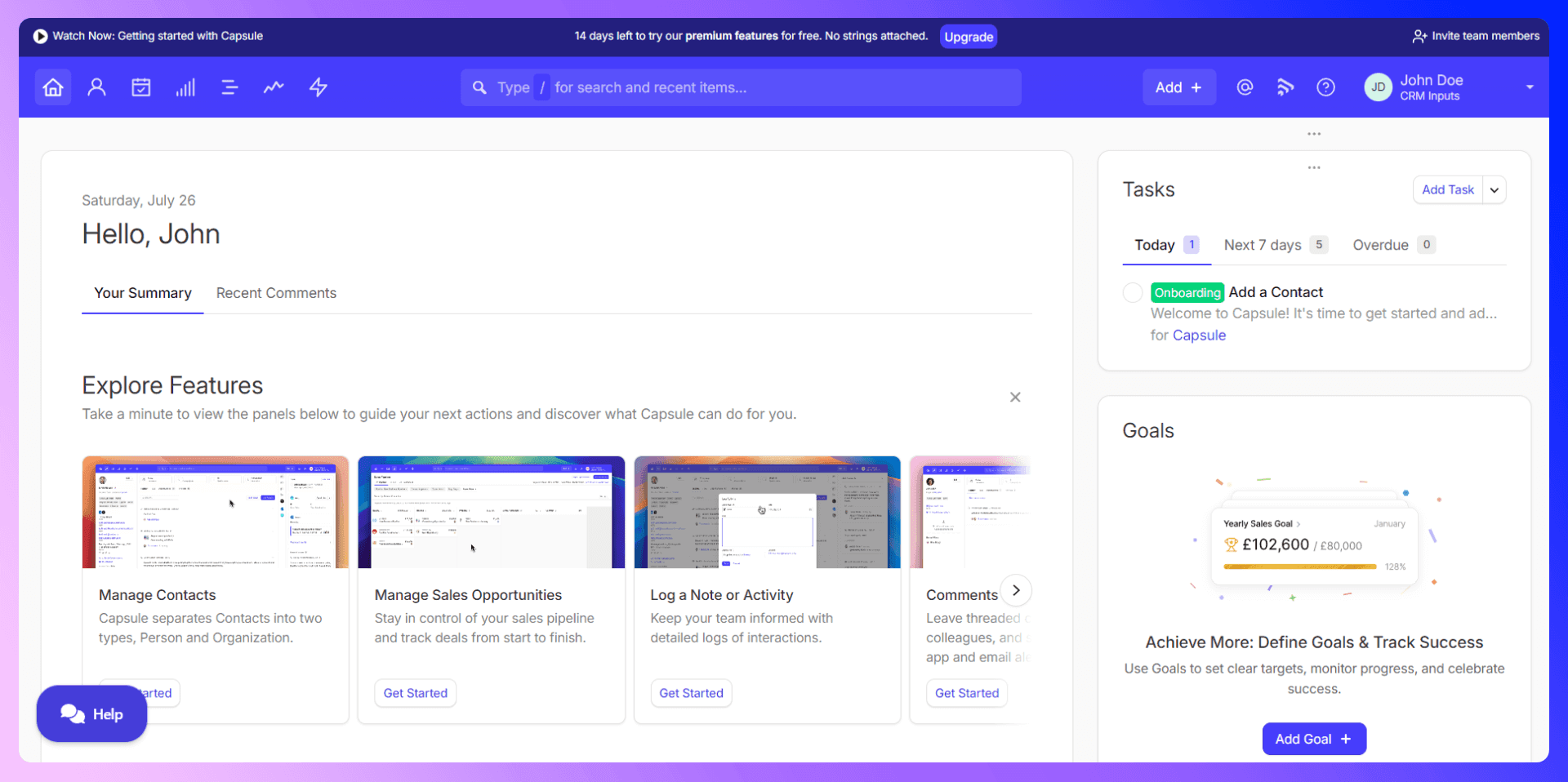Image resolution: width=1568 pixels, height=782 pixels.
Task: Open the email @ mentions icon
Action: (1245, 87)
